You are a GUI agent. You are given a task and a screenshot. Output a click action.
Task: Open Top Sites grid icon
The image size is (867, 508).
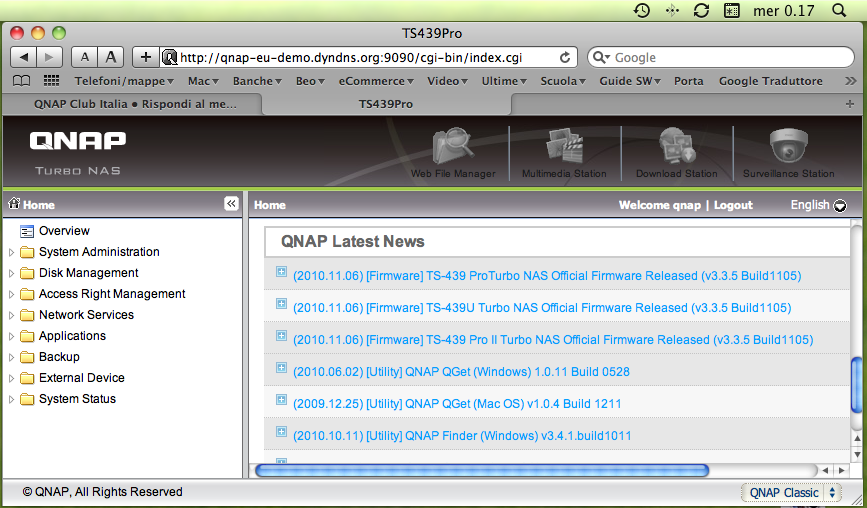51,81
